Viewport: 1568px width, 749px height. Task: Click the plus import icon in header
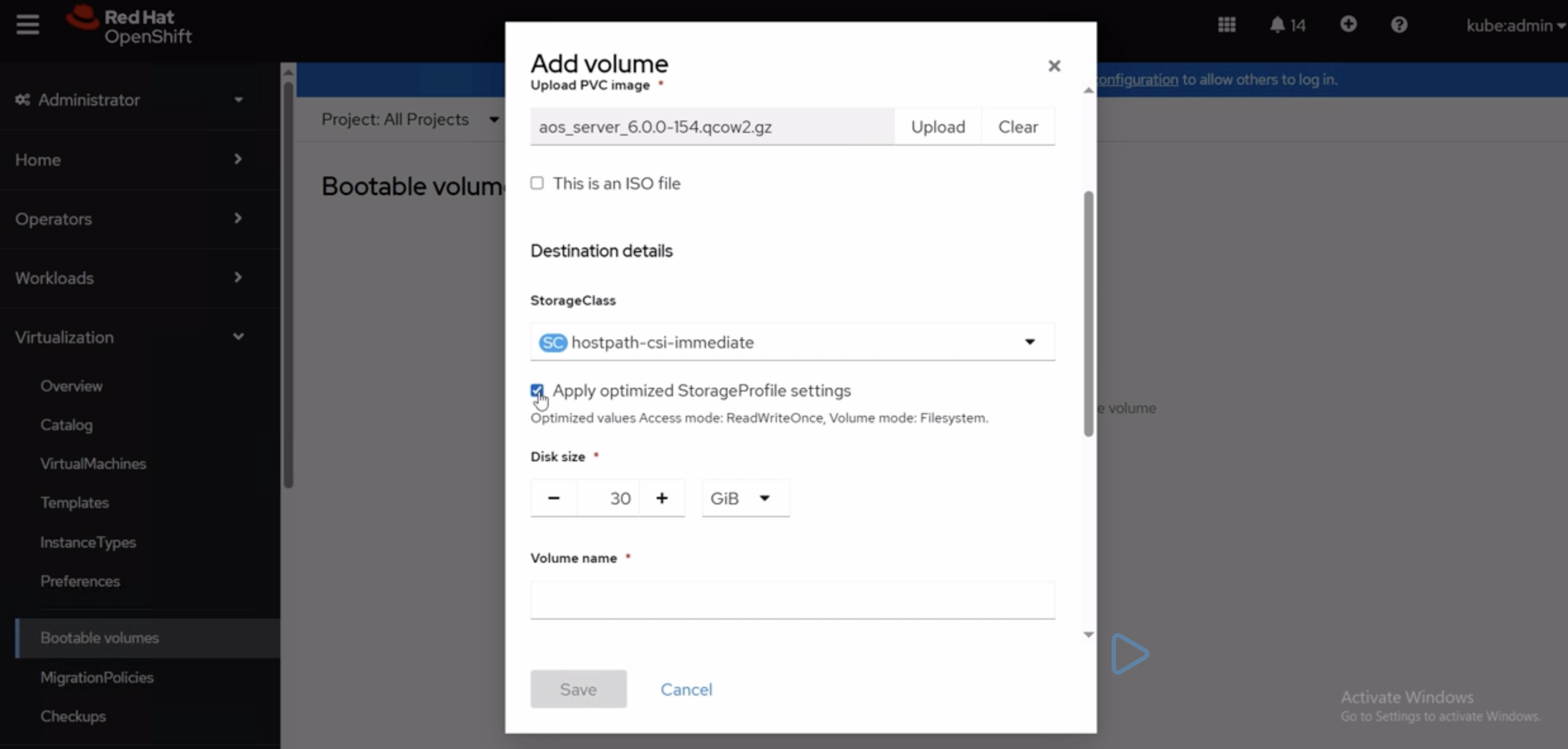click(1348, 24)
